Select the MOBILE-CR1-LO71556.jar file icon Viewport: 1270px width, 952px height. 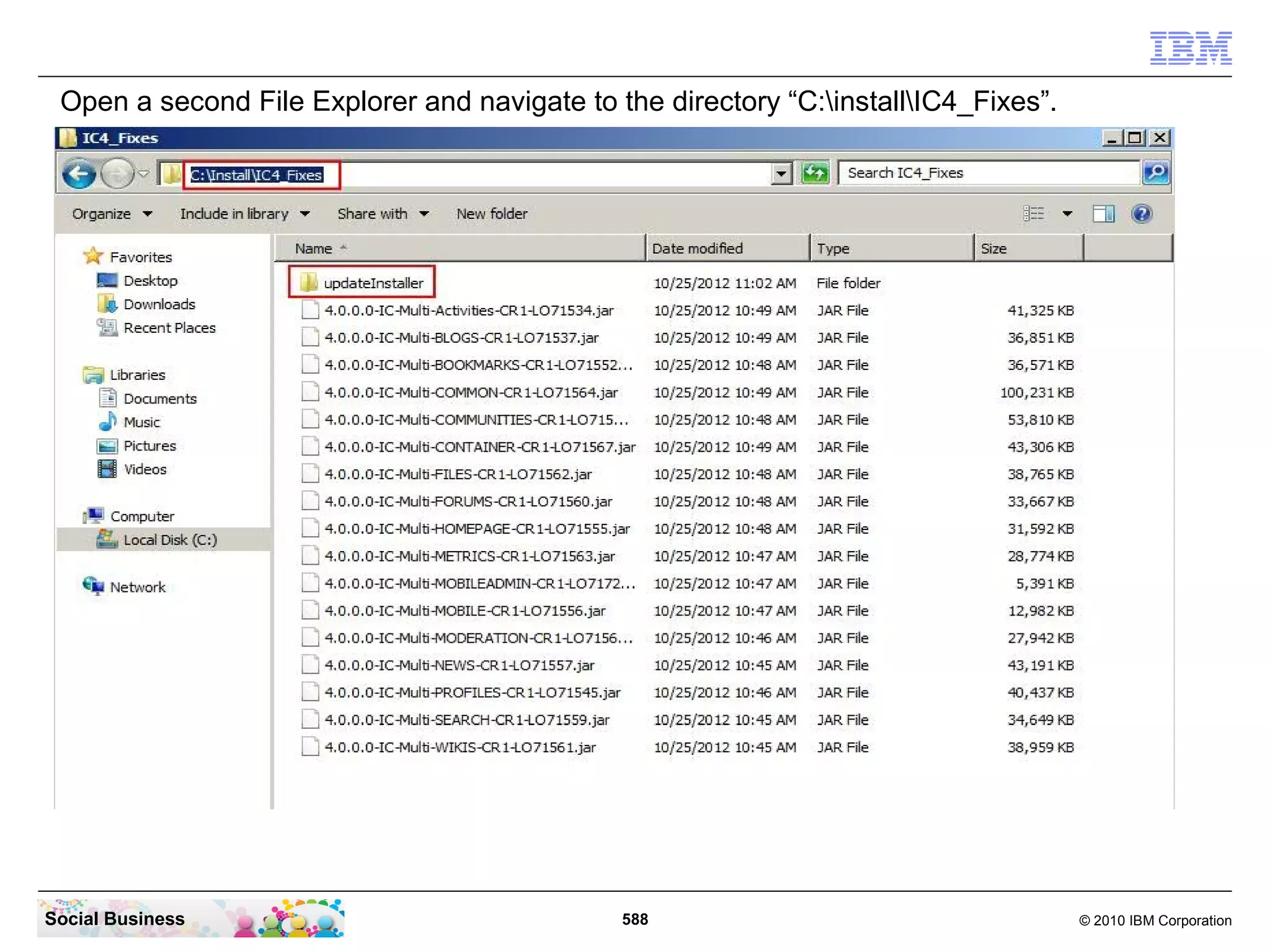coord(310,610)
